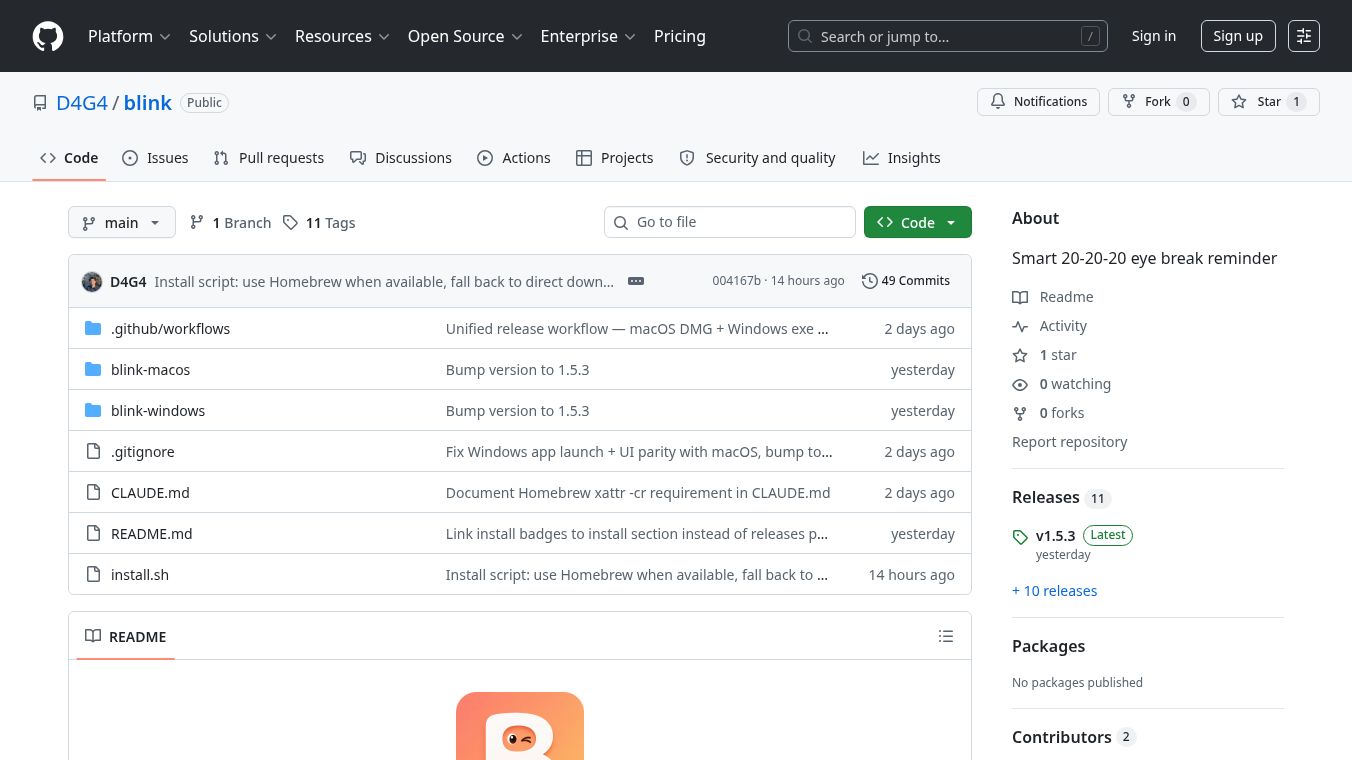Image resolution: width=1352 pixels, height=760 pixels.
Task: Click the Sign up button
Action: pyautogui.click(x=1238, y=36)
